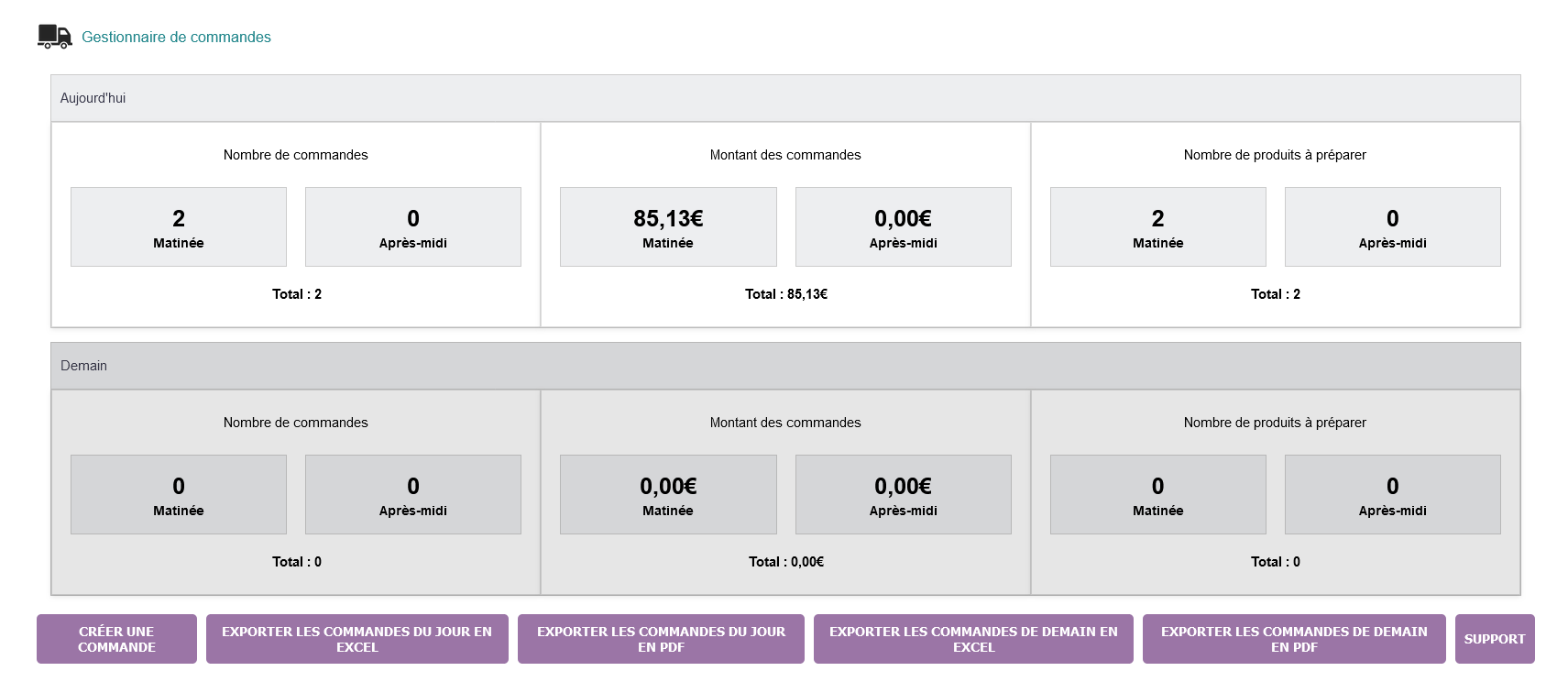
Task: Click tomorrow's morning products to prepare tile
Action: point(1157,495)
